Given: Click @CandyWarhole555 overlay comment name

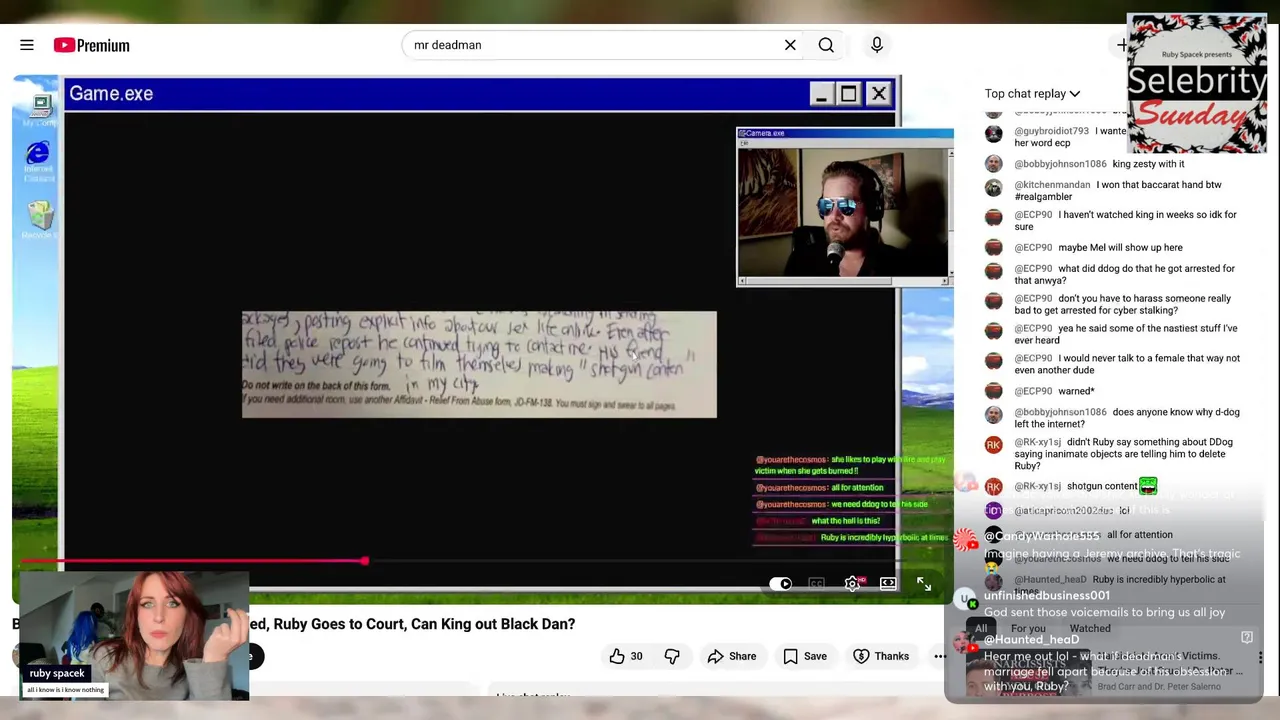Looking at the screenshot, I should coord(1042,537).
